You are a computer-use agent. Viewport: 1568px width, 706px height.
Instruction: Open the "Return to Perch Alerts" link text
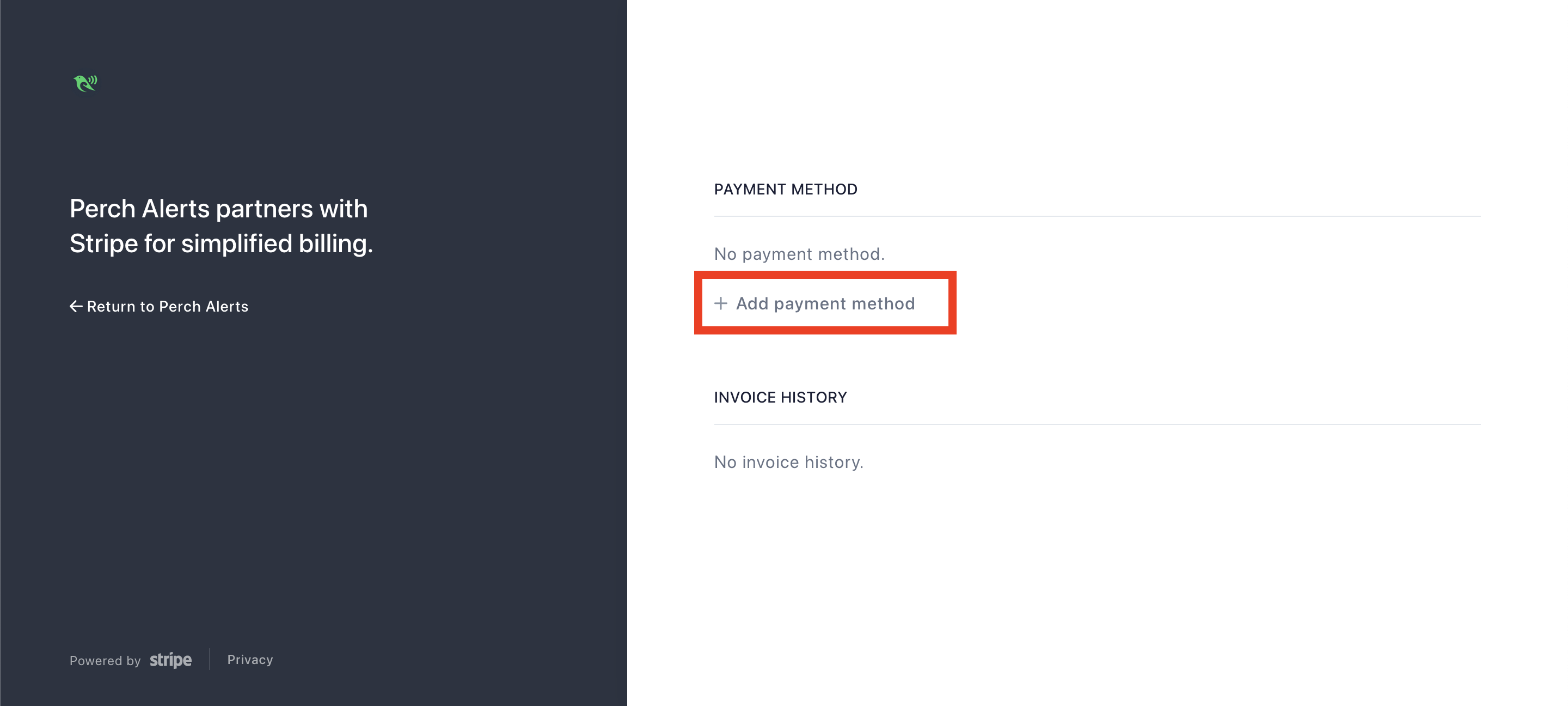click(167, 306)
